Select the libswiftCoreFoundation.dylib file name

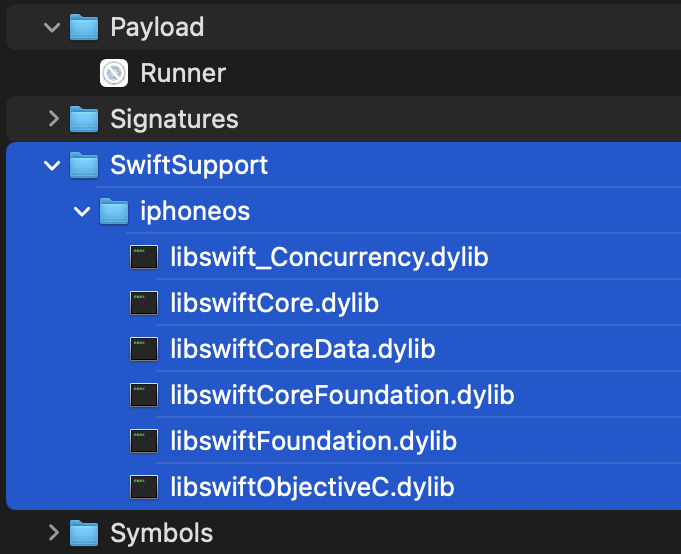click(342, 395)
